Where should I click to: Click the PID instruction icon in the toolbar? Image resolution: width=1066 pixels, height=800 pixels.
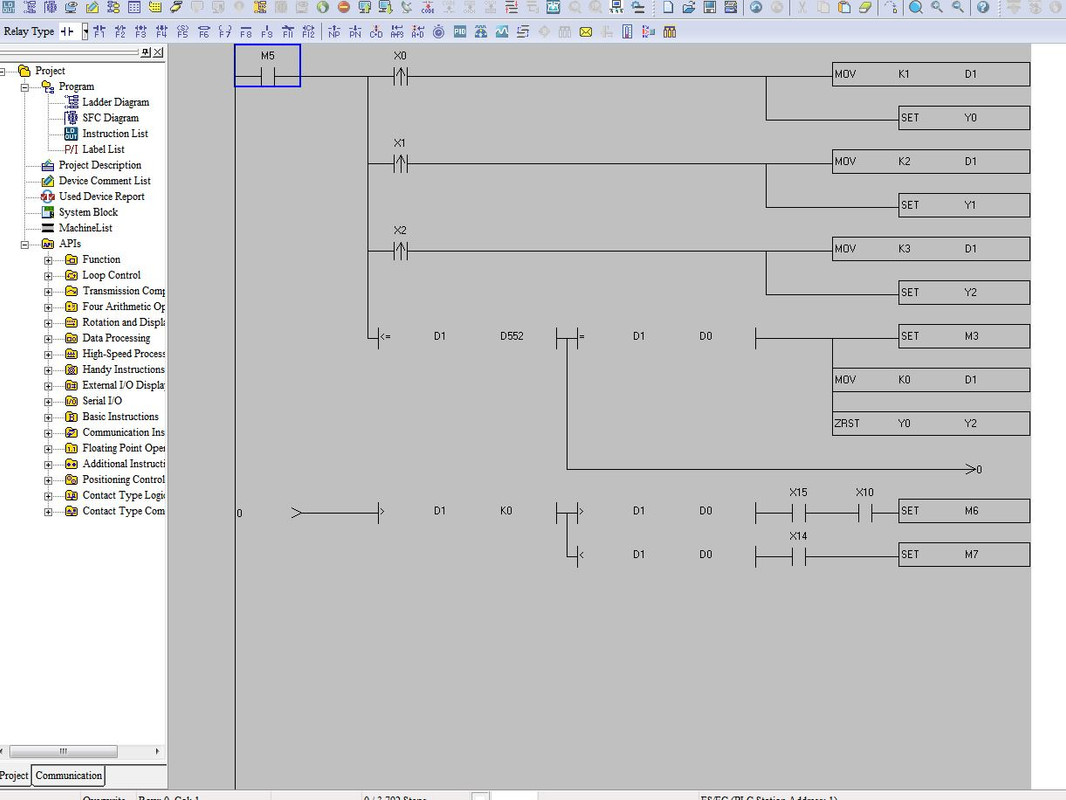[x=460, y=32]
